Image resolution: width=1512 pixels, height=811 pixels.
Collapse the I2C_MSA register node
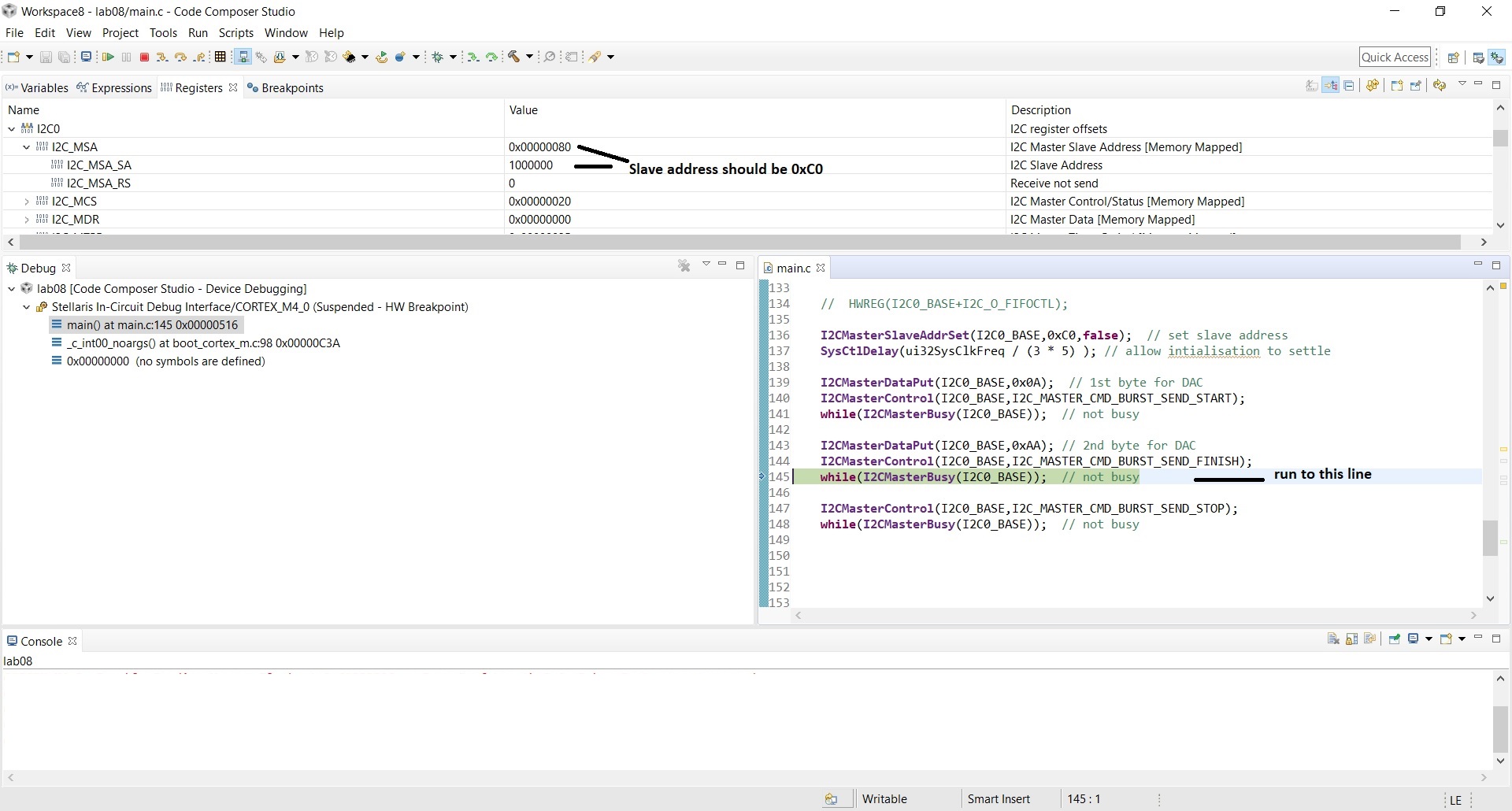point(26,147)
